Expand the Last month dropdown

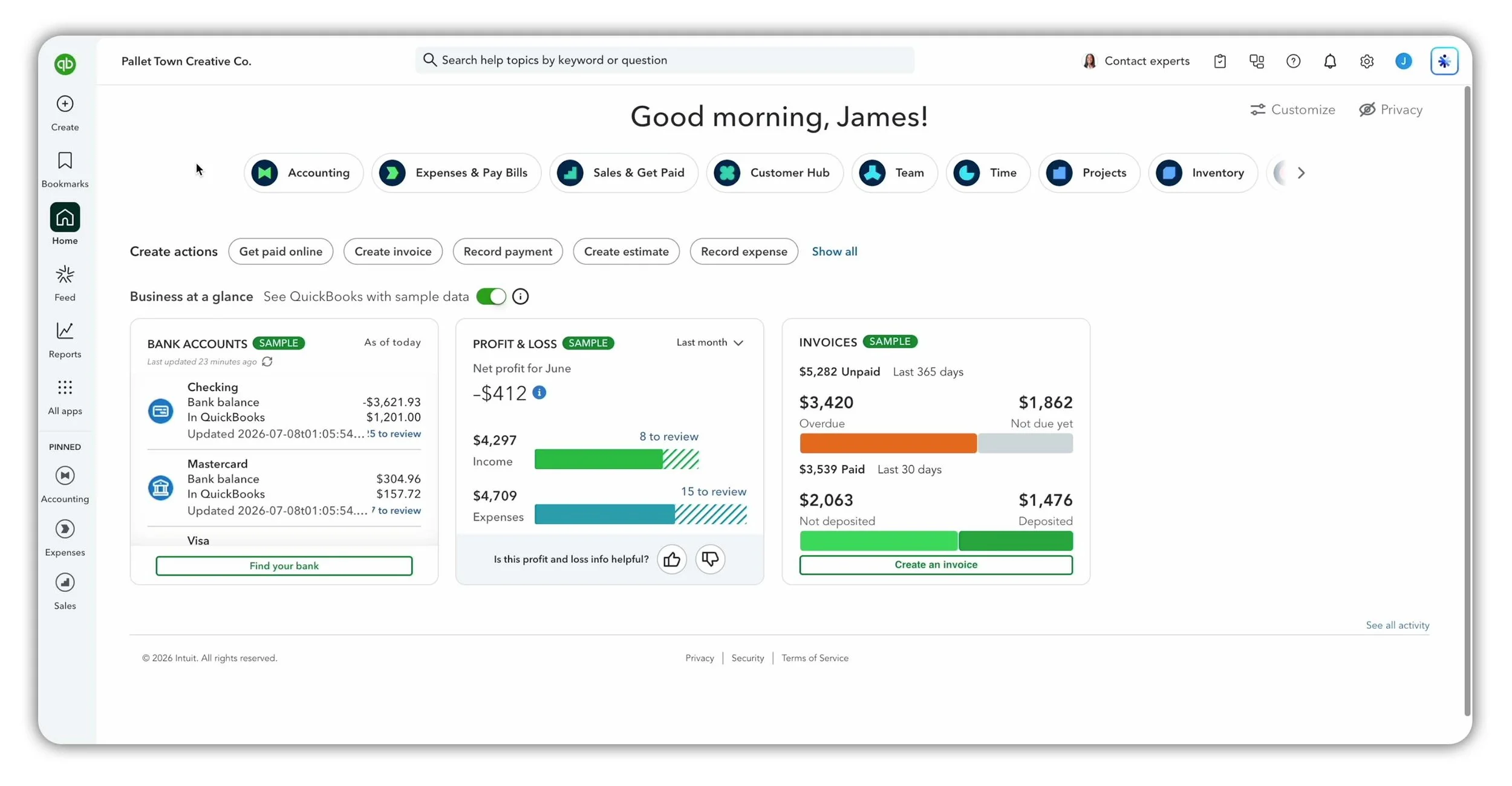click(x=710, y=342)
